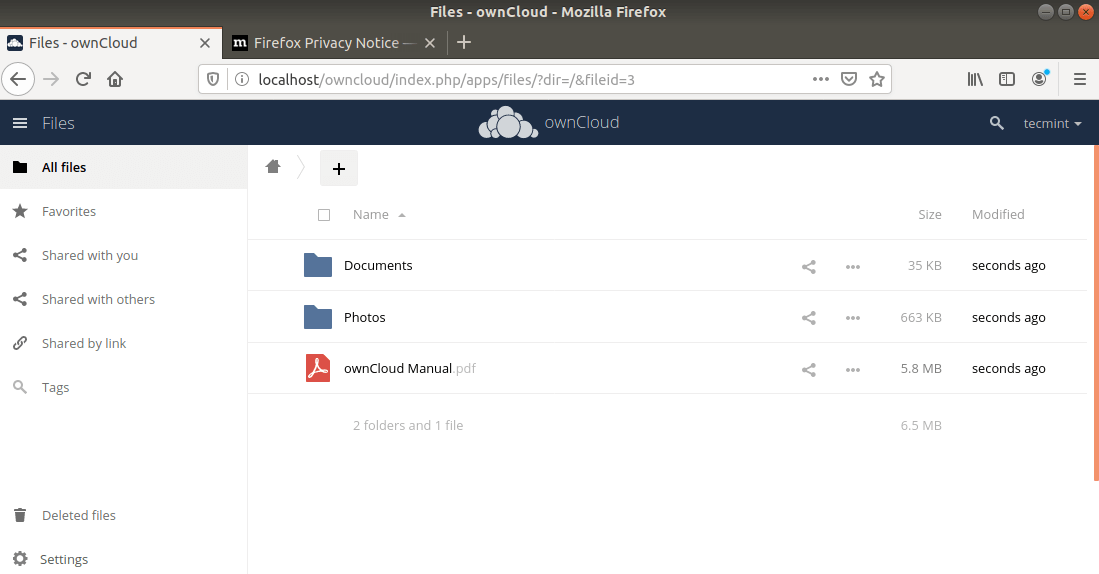The height and width of the screenshot is (574, 1099).
Task: Click the tracking protection shield icon
Action: (213, 79)
